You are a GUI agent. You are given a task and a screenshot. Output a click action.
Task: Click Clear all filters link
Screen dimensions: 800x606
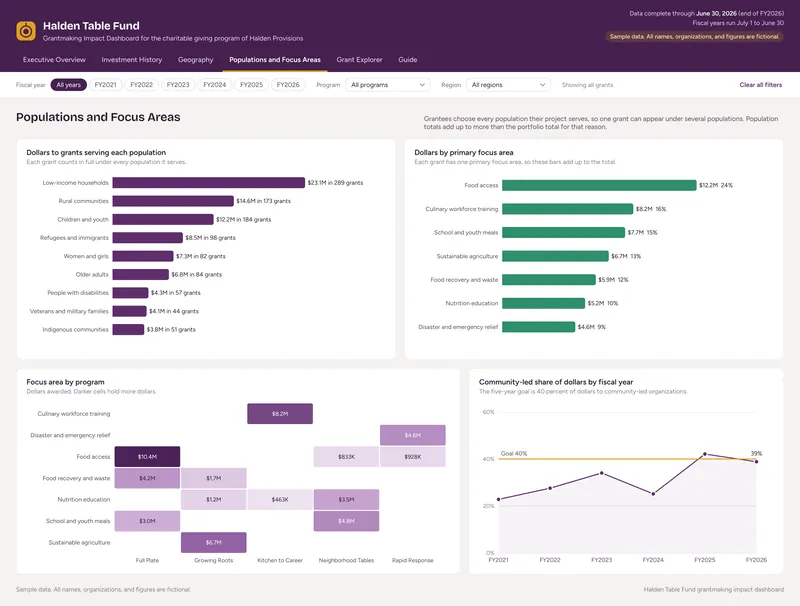[761, 85]
